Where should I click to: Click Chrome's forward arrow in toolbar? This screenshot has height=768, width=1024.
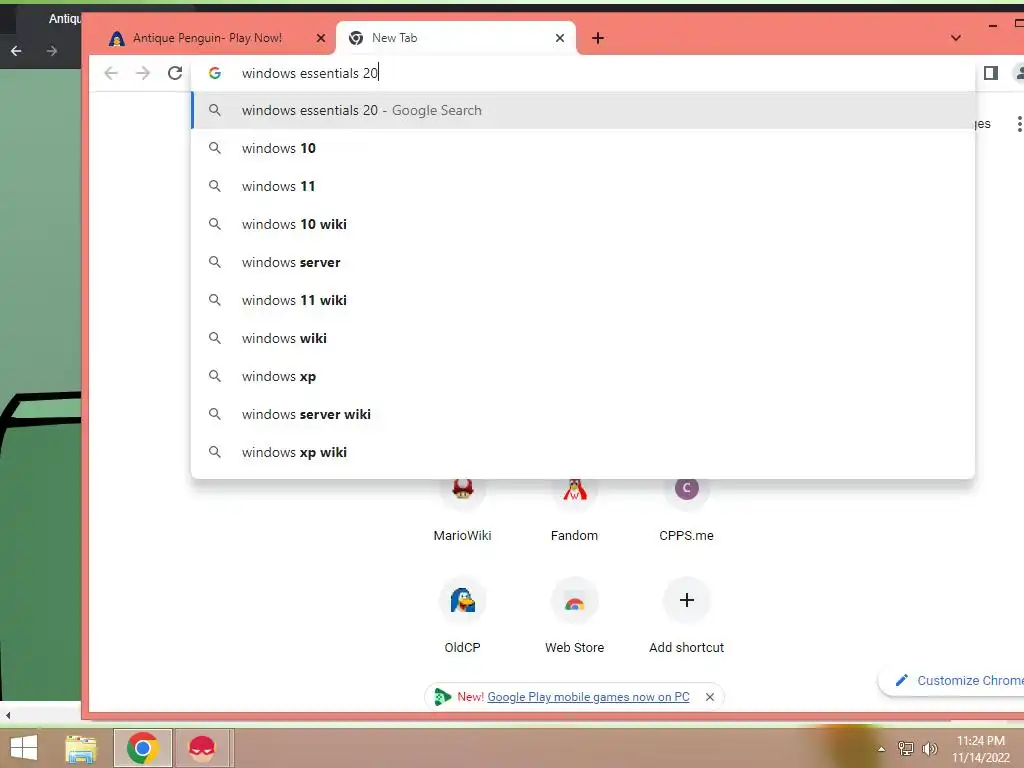pyautogui.click(x=142, y=73)
